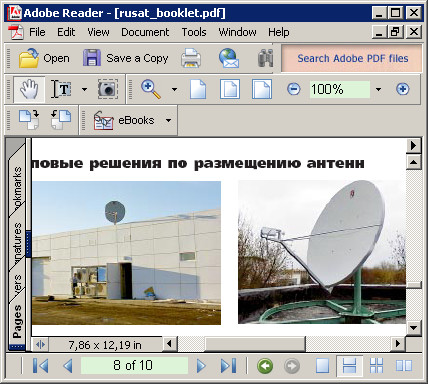Click the eBooks icon

[104, 120]
